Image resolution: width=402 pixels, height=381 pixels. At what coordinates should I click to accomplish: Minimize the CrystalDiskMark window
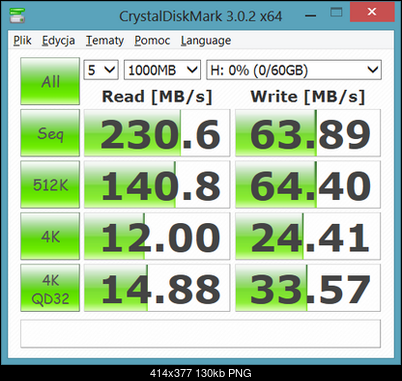(x=310, y=15)
